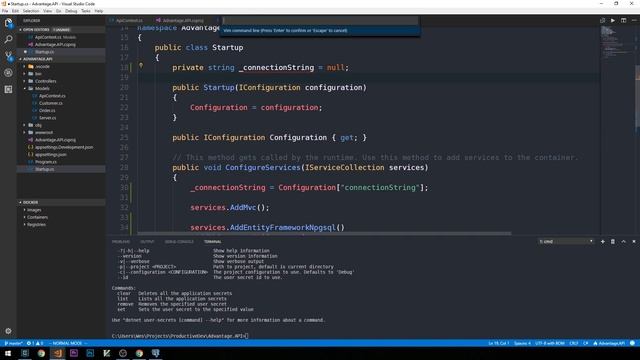Collapse the ADVANTAGE.API project section
Screen dimensions: 640x360
tap(61, 59)
